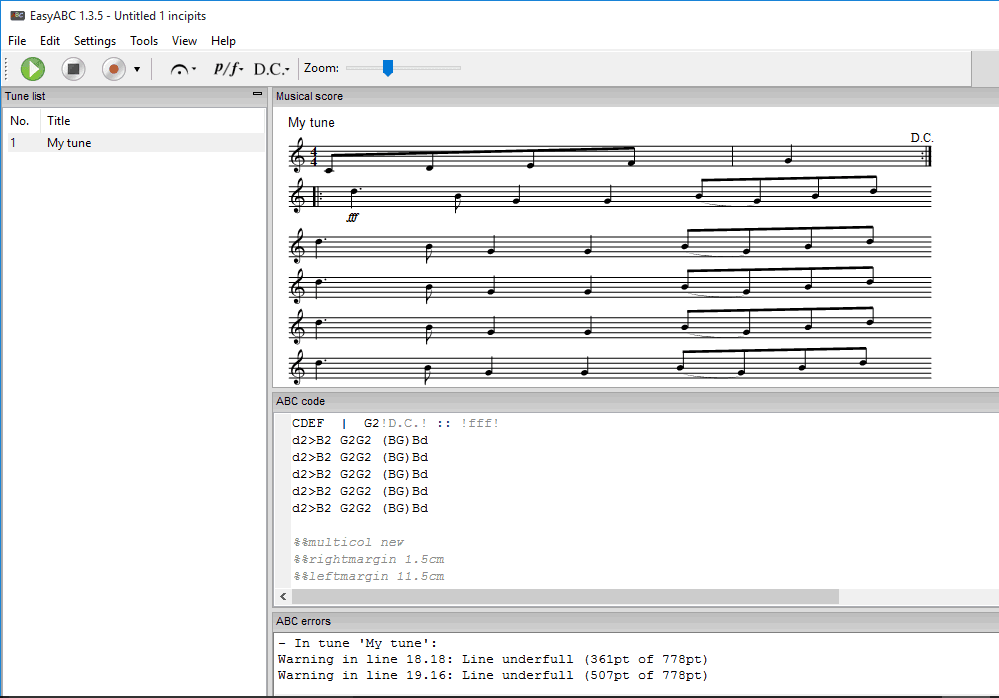Stop playback with the stop button
Screen dimensions: 999x698
tap(73, 69)
